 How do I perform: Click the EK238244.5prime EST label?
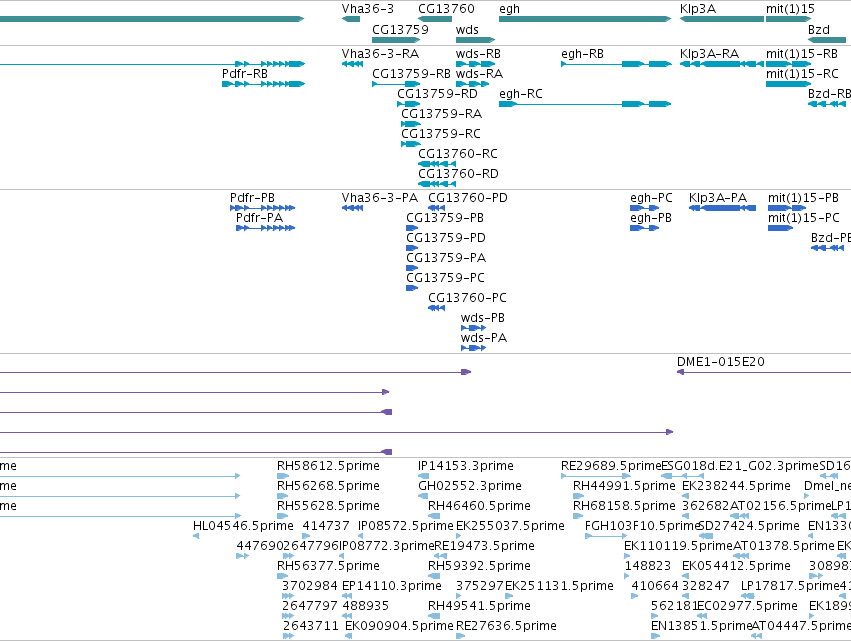(x=736, y=486)
